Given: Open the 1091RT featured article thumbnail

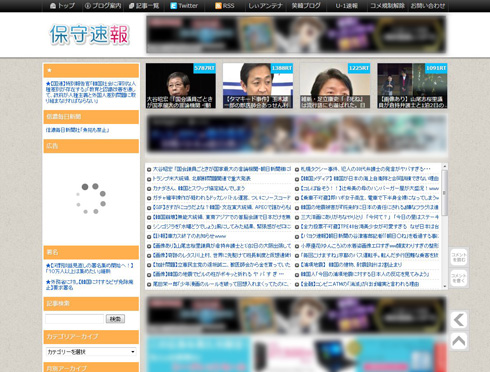Looking at the screenshot, I should [412, 86].
